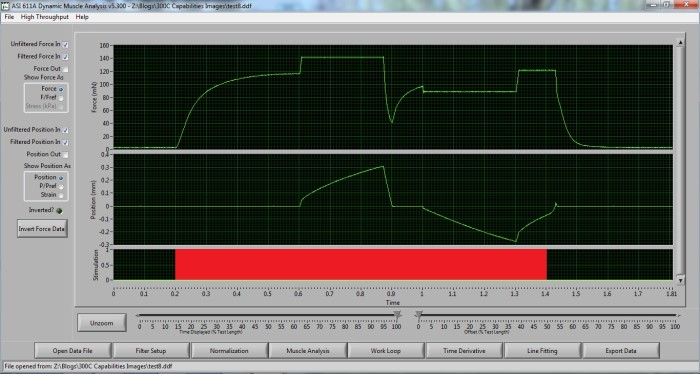The width and height of the screenshot is (700, 374).
Task: Click the Unzoom button
Action: pyautogui.click(x=102, y=323)
